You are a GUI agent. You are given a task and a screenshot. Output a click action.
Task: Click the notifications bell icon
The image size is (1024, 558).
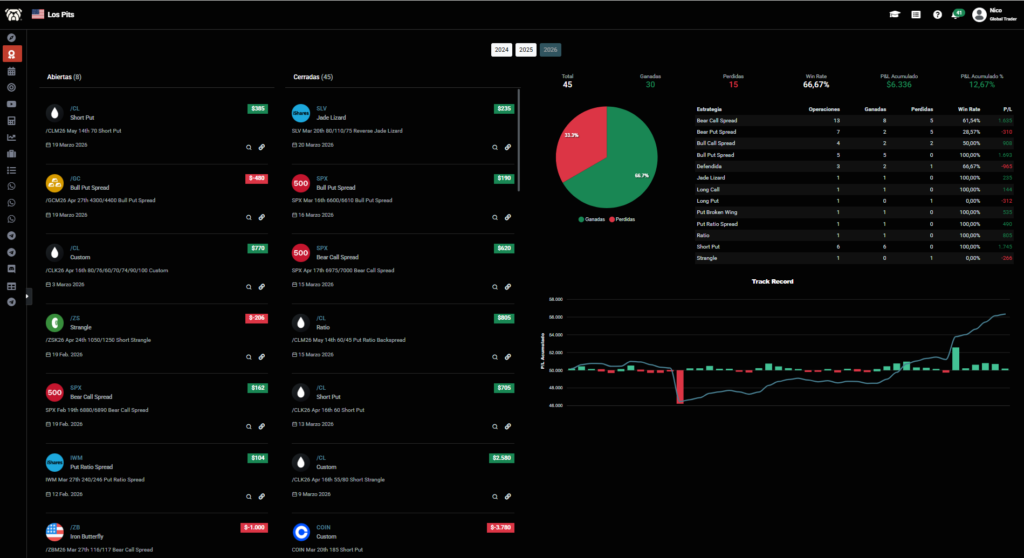click(956, 14)
